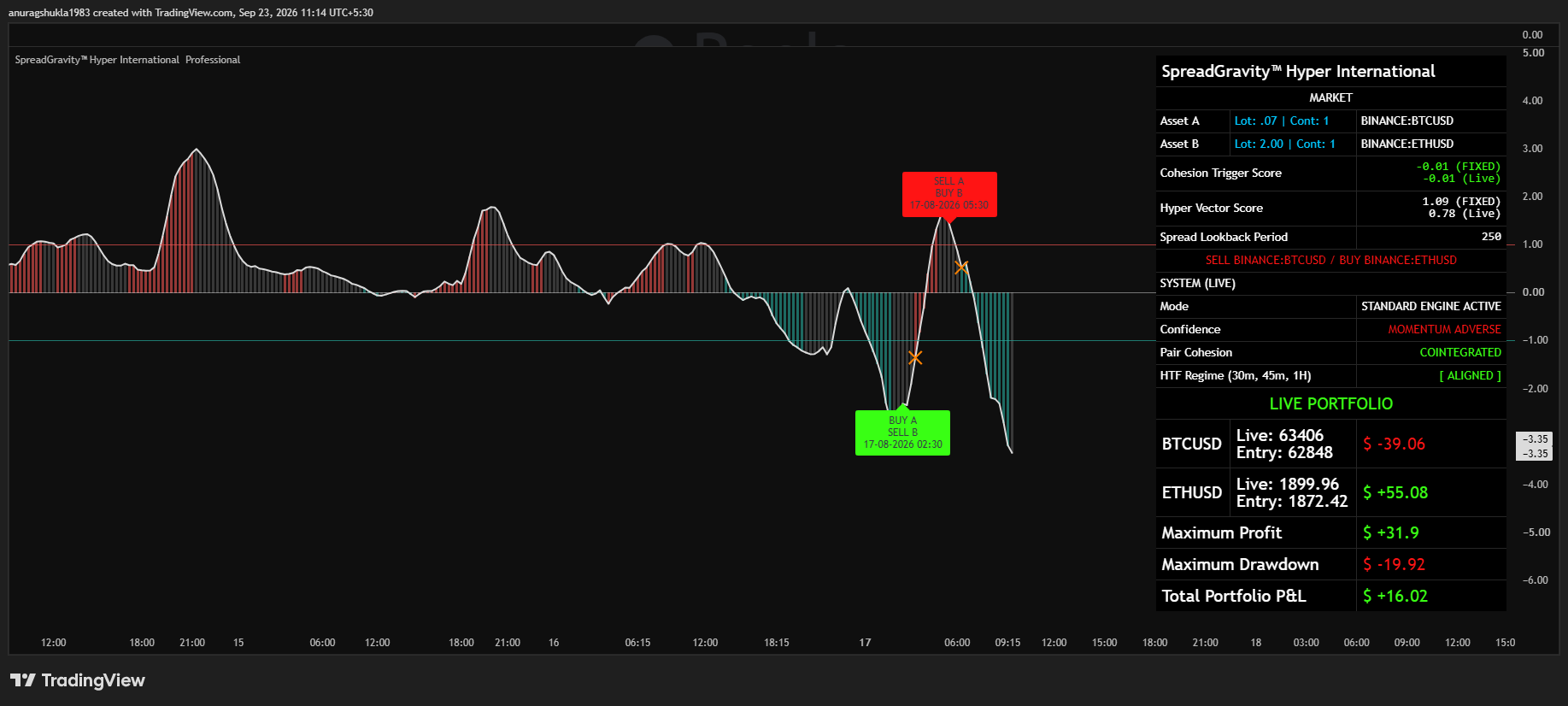Click the total P&L value '$ +16.02'
1568x706 pixels.
click(x=1395, y=597)
